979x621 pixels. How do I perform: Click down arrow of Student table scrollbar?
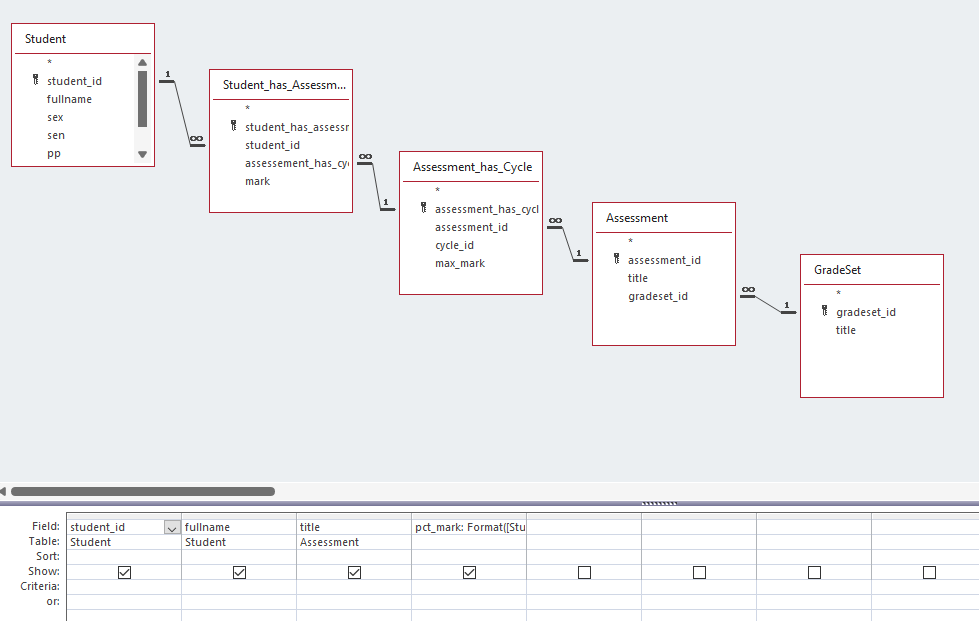pyautogui.click(x=142, y=154)
